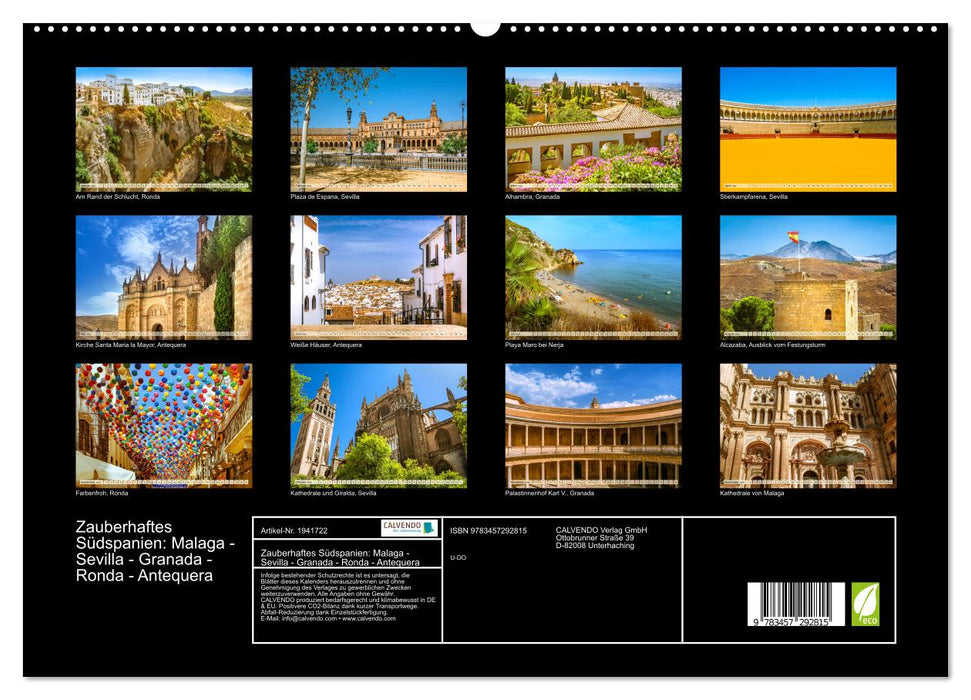Click the Artikel-Nr. 1941722 field
This screenshot has width=971, height=700.
click(x=295, y=528)
